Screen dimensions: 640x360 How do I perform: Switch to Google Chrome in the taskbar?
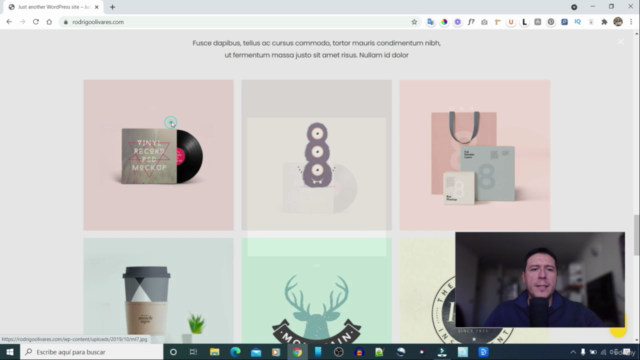click(x=297, y=352)
